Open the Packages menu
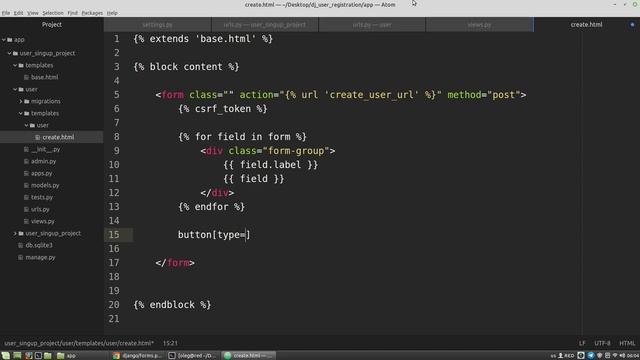The image size is (640, 360). [x=92, y=13]
